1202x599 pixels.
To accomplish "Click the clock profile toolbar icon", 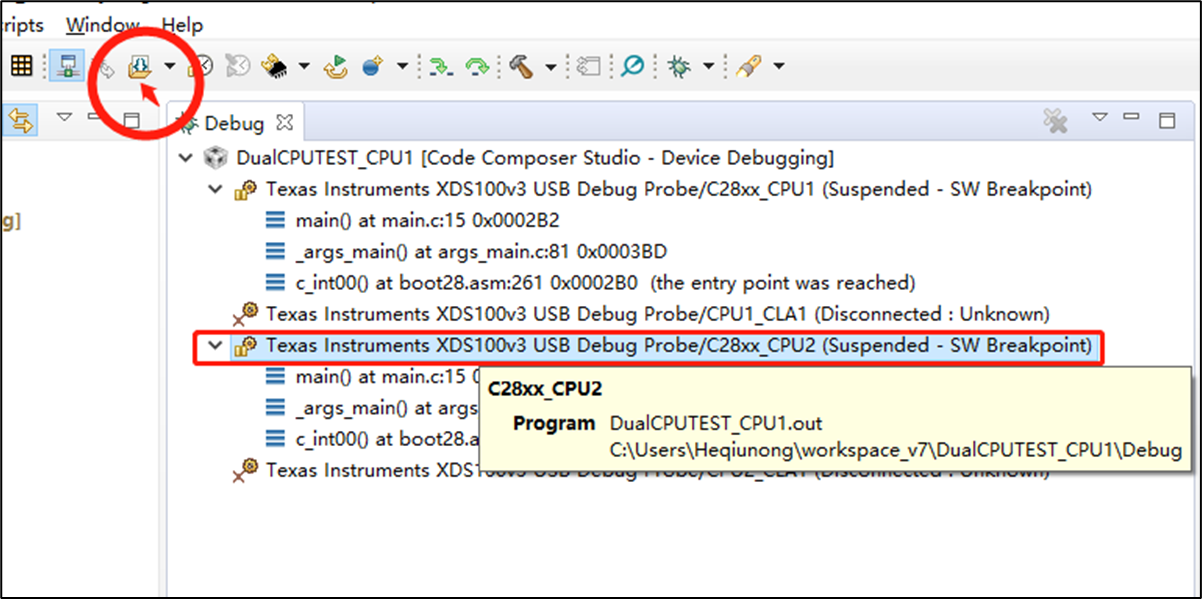I will [202, 67].
